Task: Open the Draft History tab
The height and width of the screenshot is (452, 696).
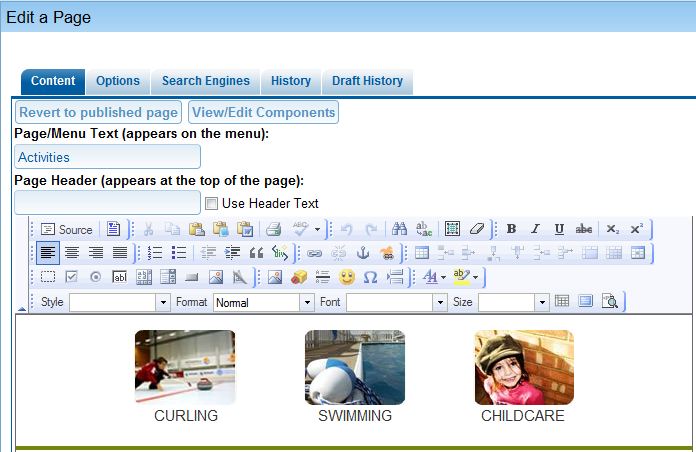Action: coord(366,81)
